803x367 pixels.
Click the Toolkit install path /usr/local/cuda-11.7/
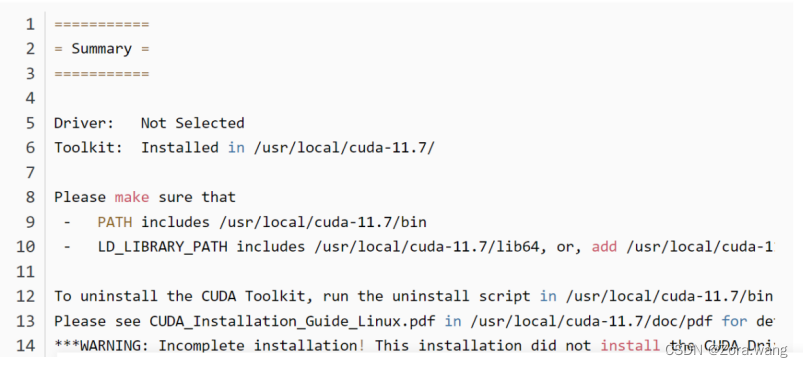click(344, 147)
